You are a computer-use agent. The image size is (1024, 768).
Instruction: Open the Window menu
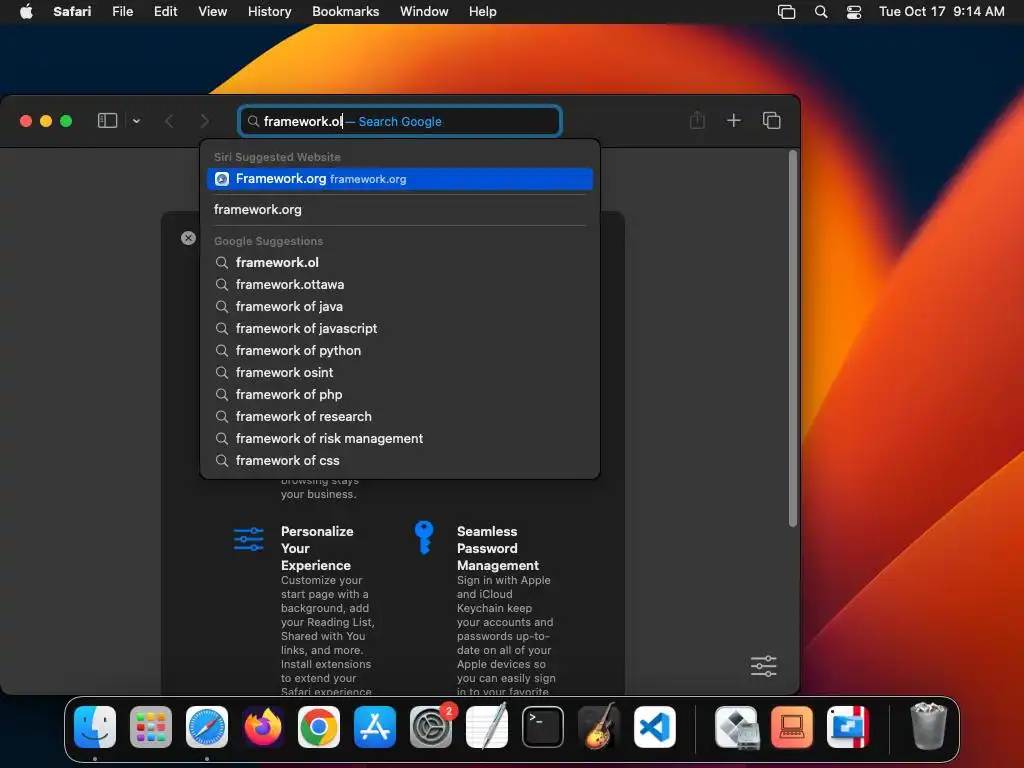pos(424,12)
